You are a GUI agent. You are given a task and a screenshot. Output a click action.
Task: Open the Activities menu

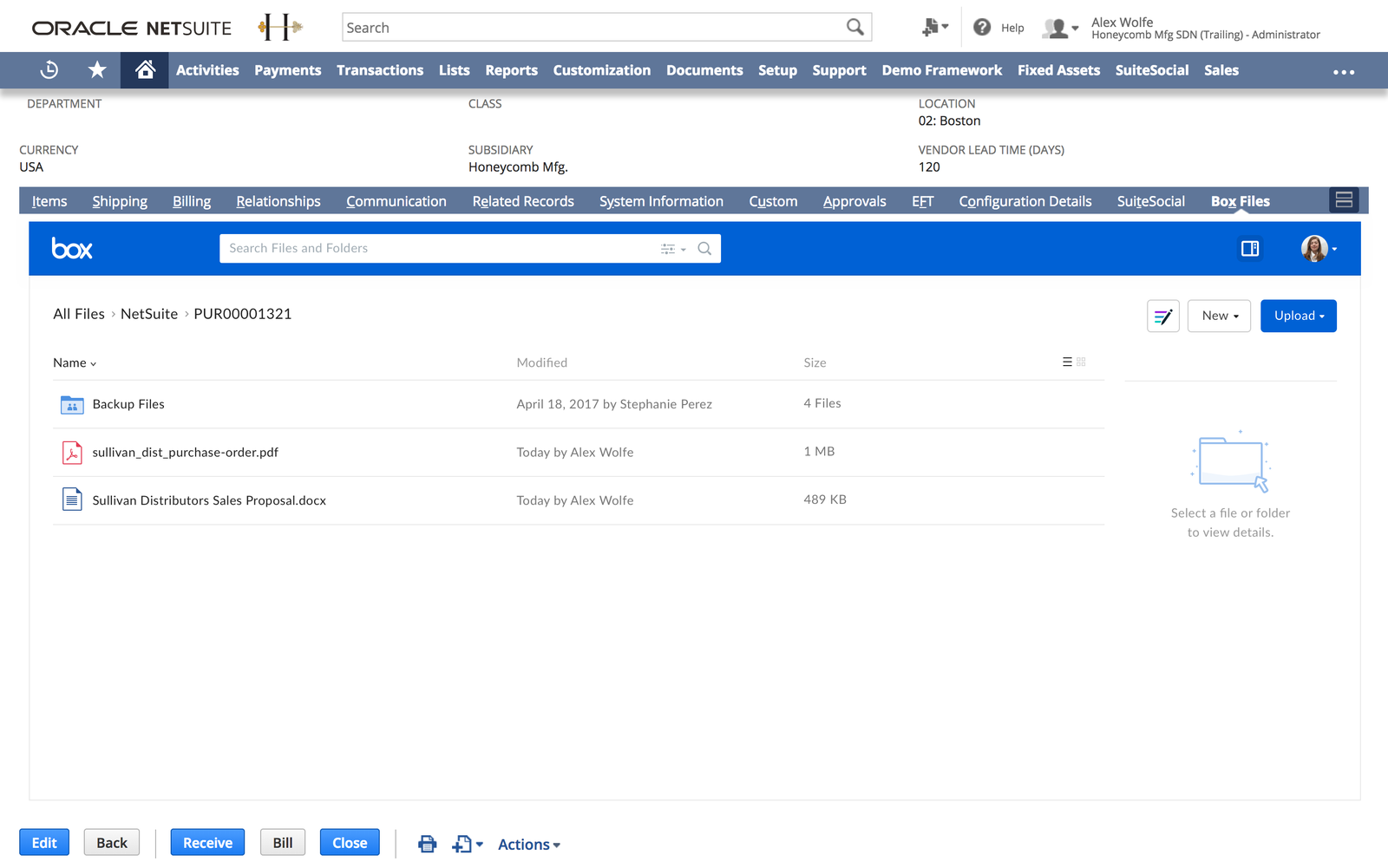click(207, 70)
